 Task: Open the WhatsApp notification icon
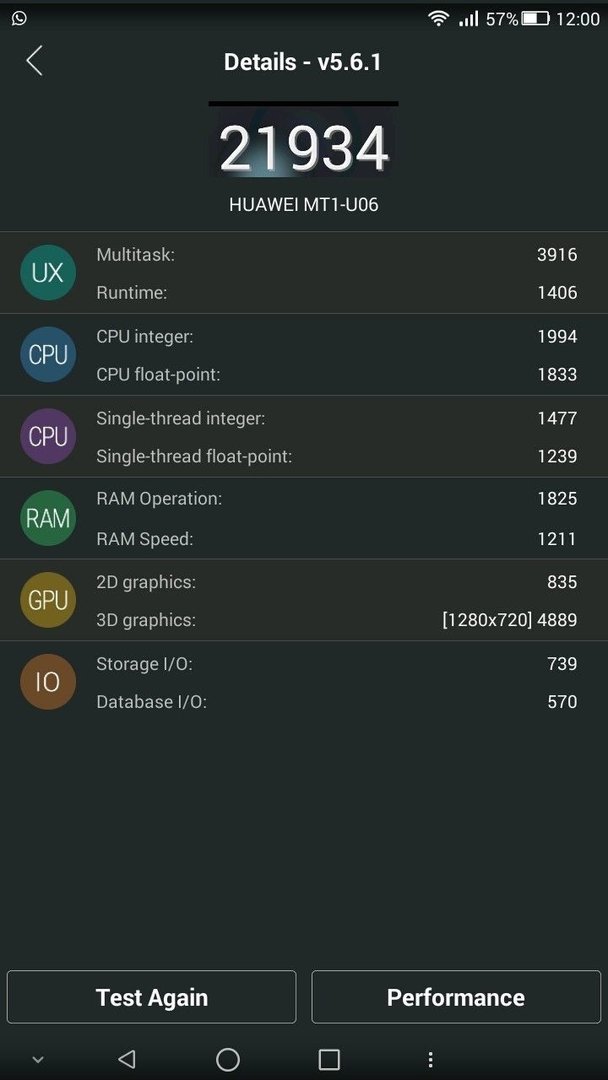pyautogui.click(x=19, y=19)
